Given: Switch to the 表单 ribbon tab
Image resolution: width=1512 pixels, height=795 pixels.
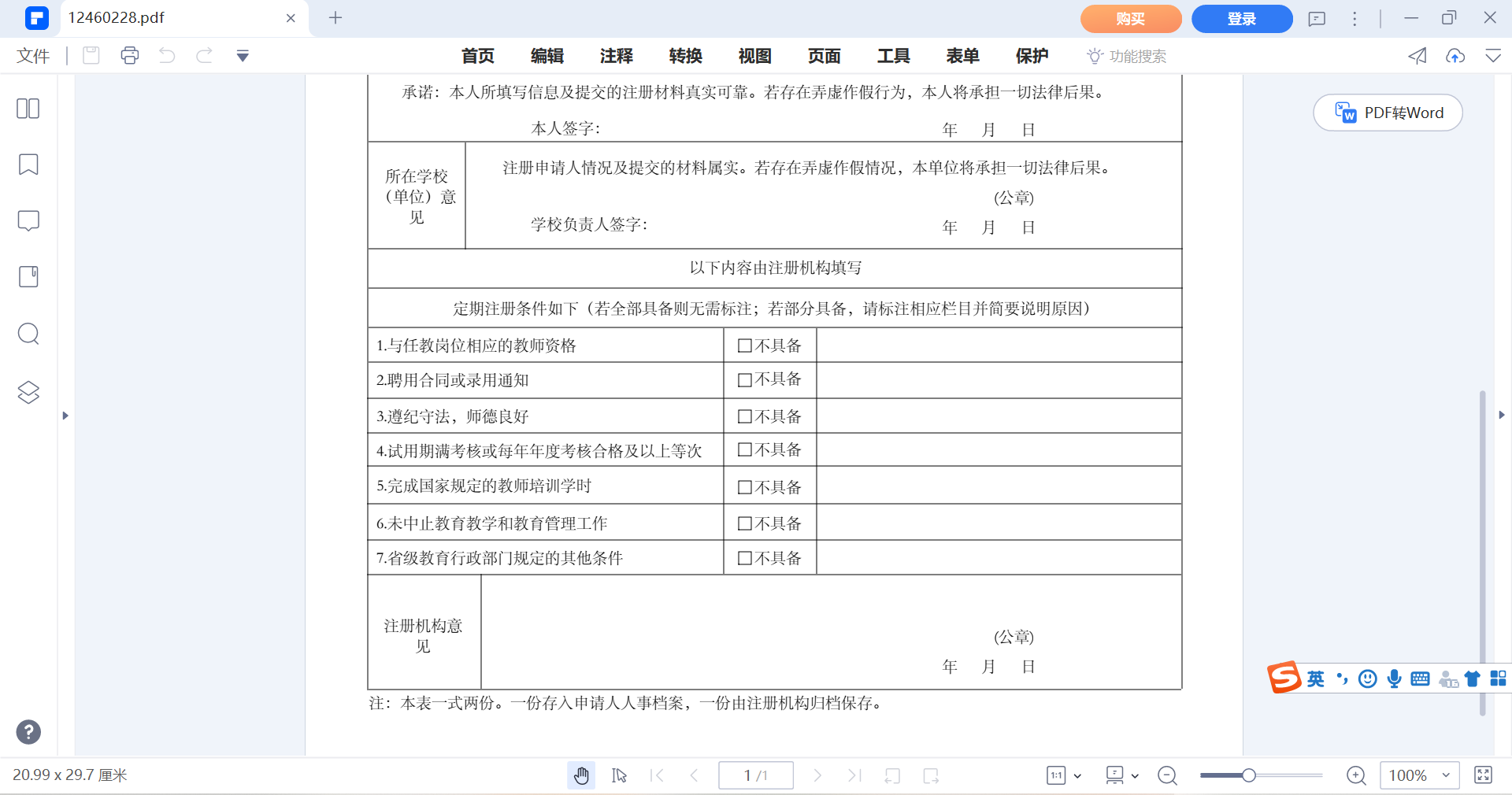Looking at the screenshot, I should [962, 56].
